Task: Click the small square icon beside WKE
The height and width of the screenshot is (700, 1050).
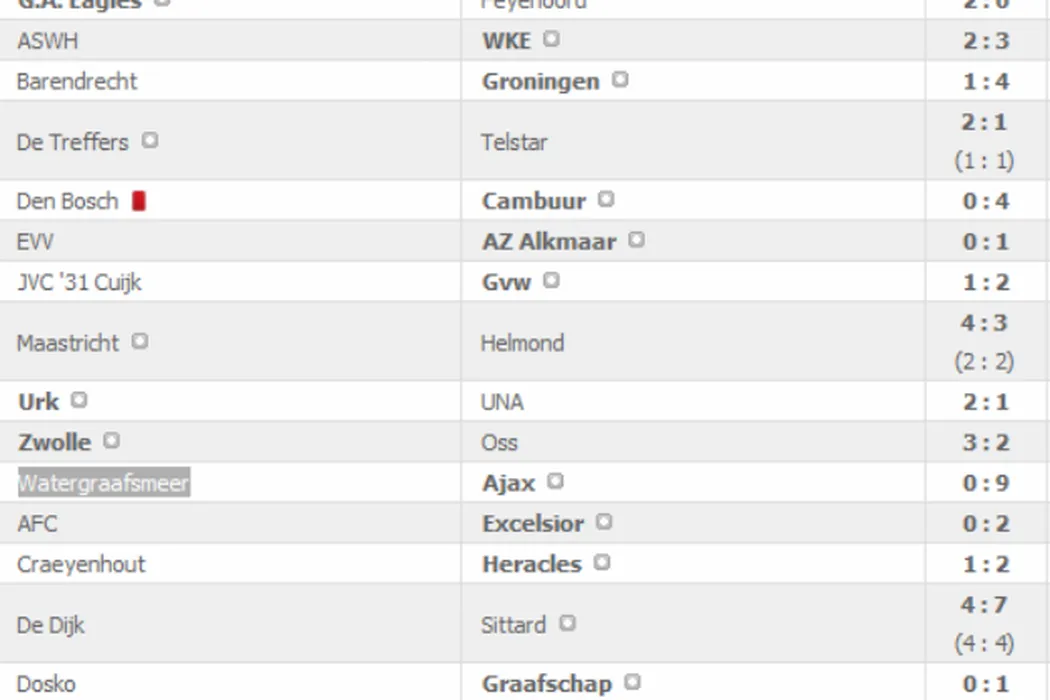Action: tap(551, 40)
